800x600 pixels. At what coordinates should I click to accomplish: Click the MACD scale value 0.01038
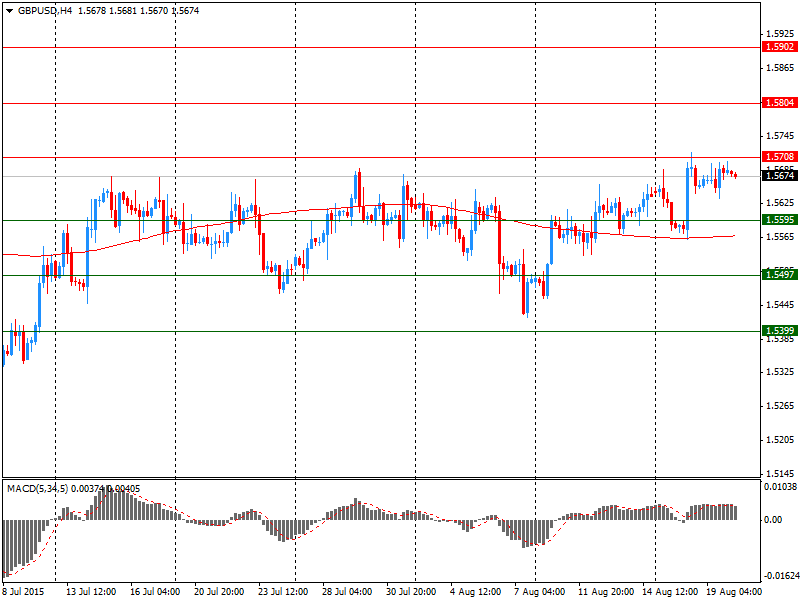pyautogui.click(x=781, y=487)
